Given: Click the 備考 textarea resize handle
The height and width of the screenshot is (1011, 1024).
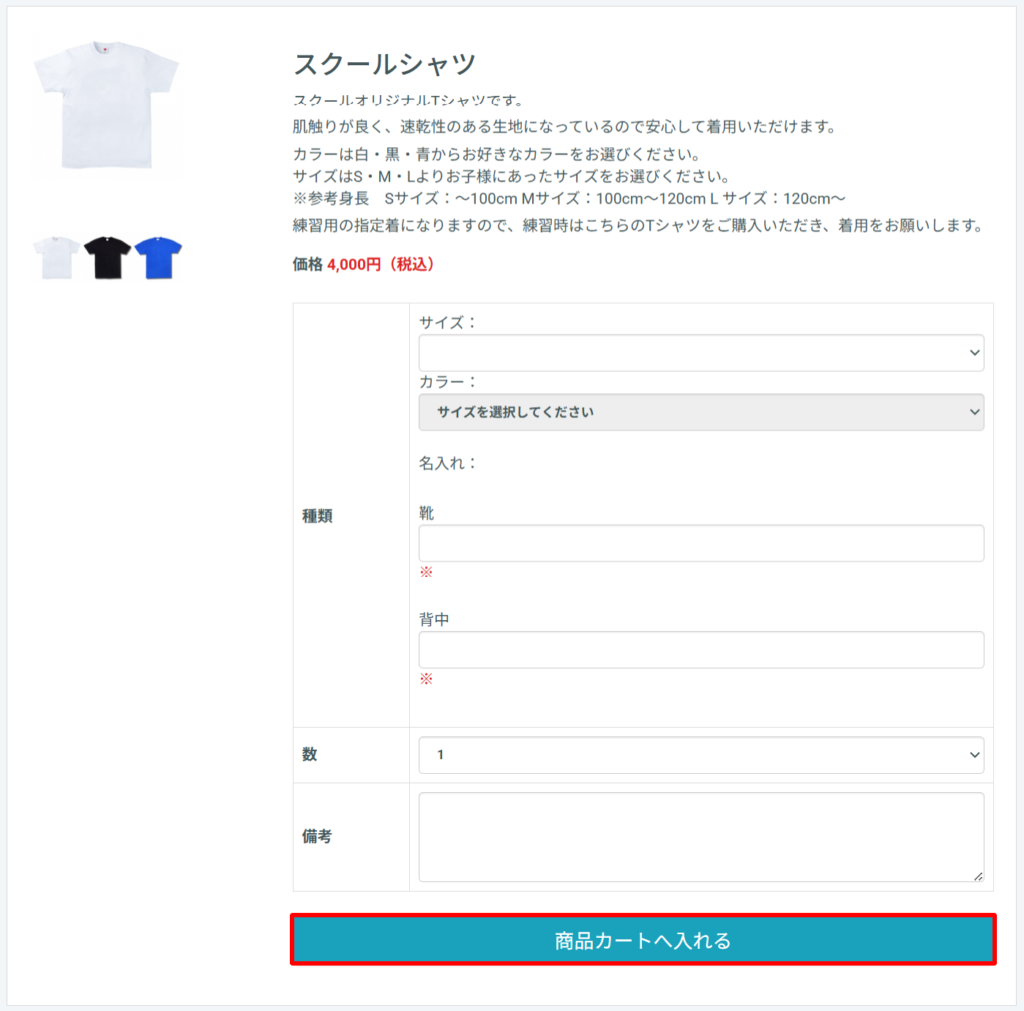Looking at the screenshot, I should (978, 876).
